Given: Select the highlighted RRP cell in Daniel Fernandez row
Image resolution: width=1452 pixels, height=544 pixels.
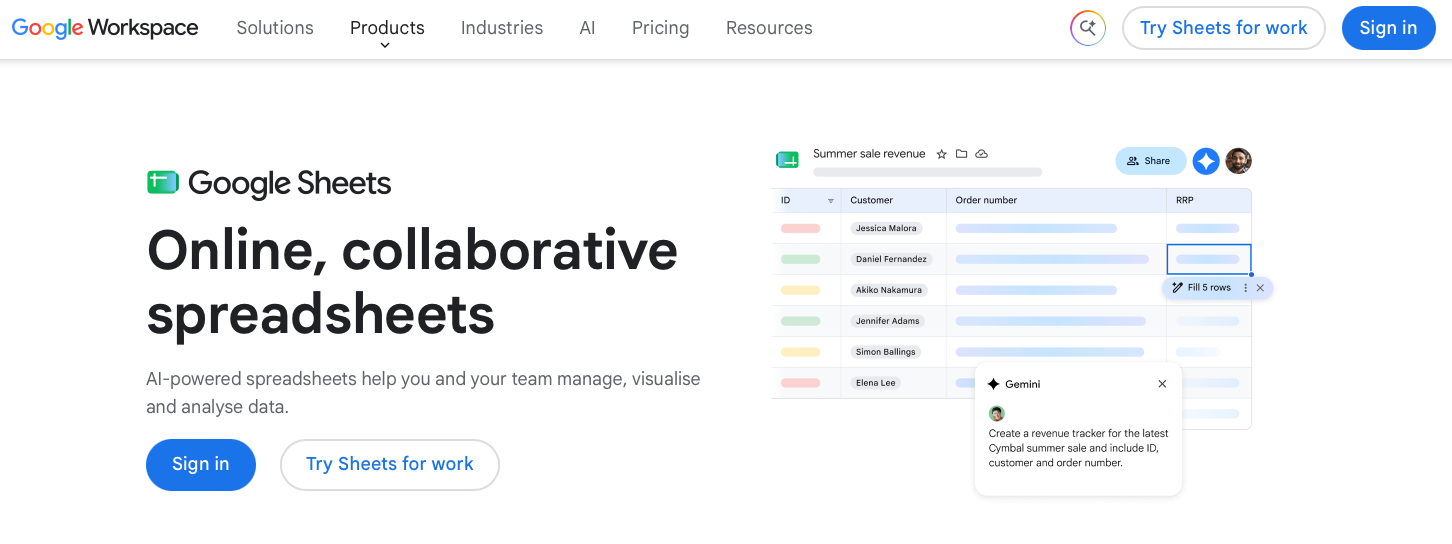Looking at the screenshot, I should (1209, 259).
